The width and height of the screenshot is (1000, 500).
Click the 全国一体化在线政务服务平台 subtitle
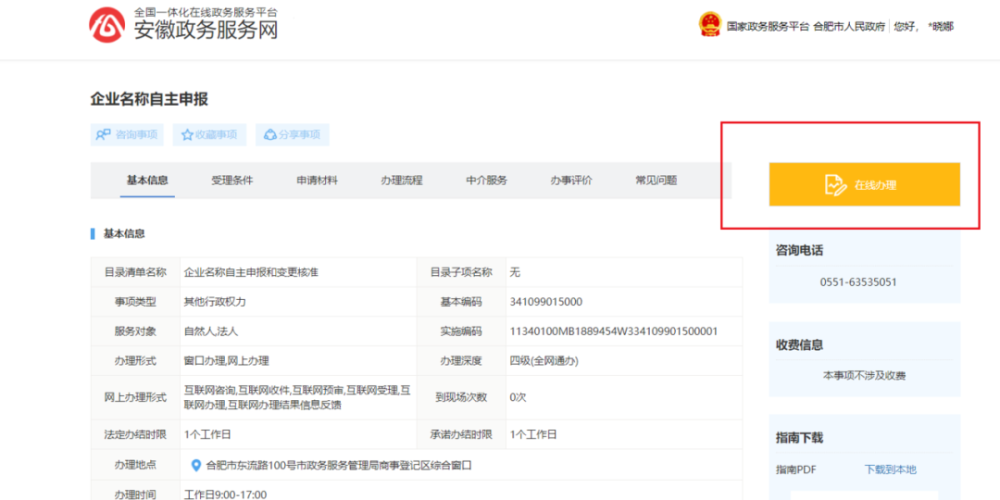tap(205, 12)
